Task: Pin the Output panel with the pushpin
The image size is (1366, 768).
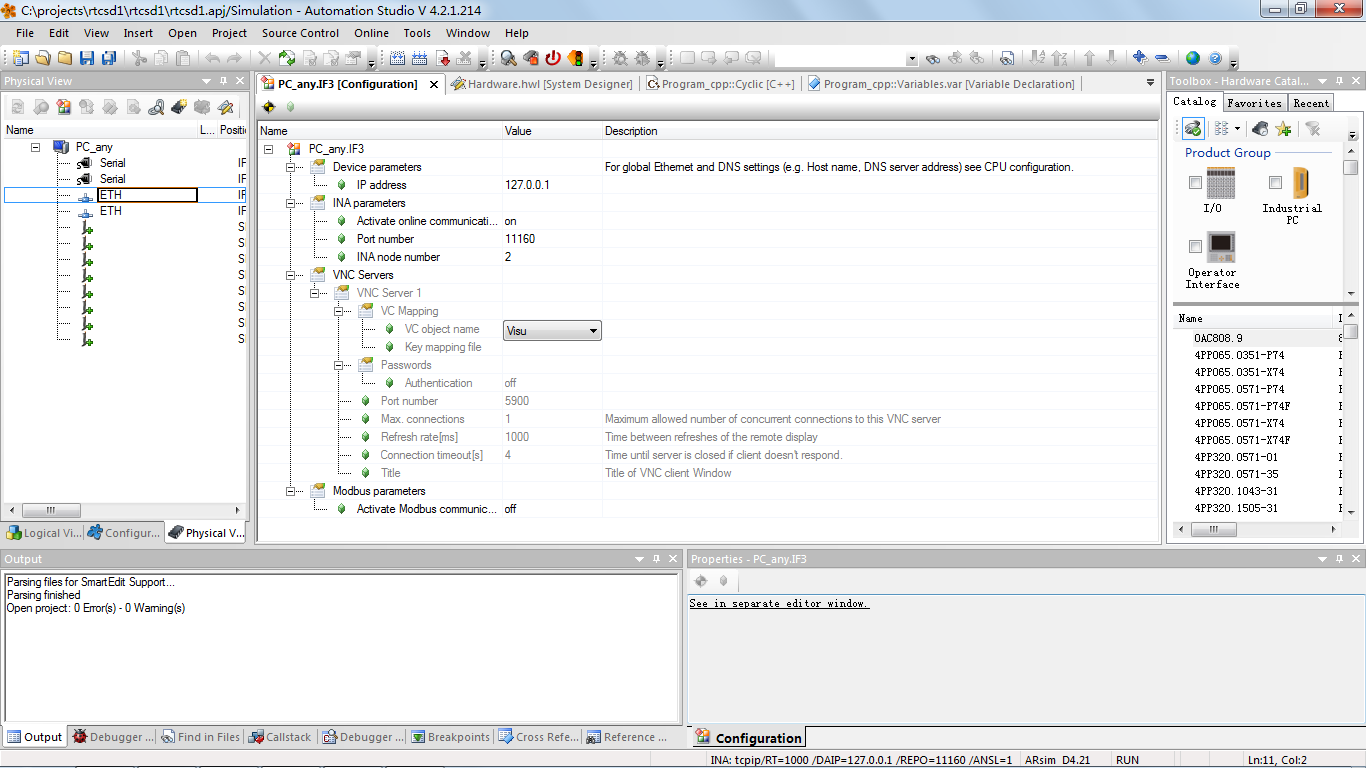Action: pyautogui.click(x=656, y=559)
